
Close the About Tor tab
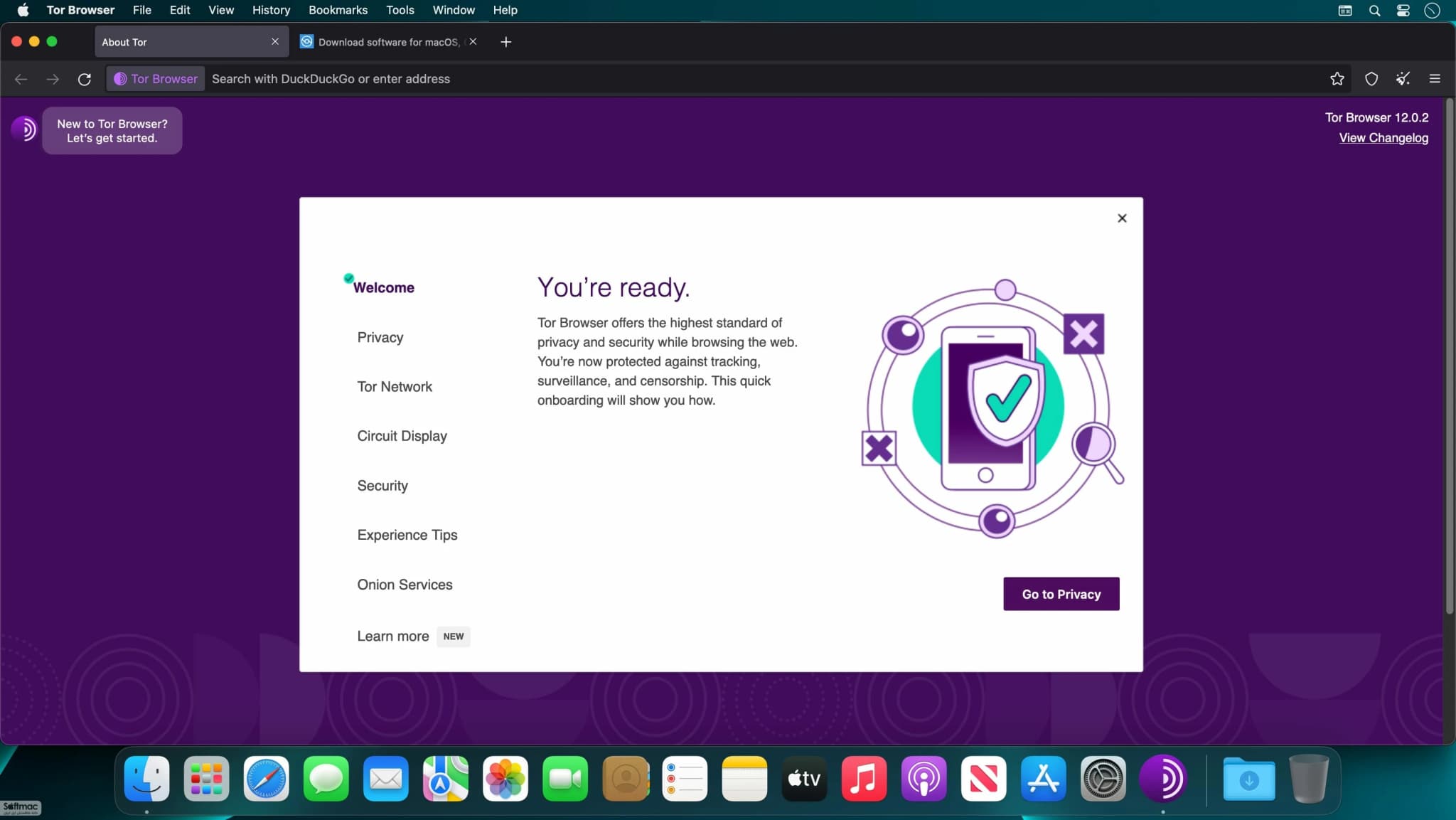(x=275, y=42)
